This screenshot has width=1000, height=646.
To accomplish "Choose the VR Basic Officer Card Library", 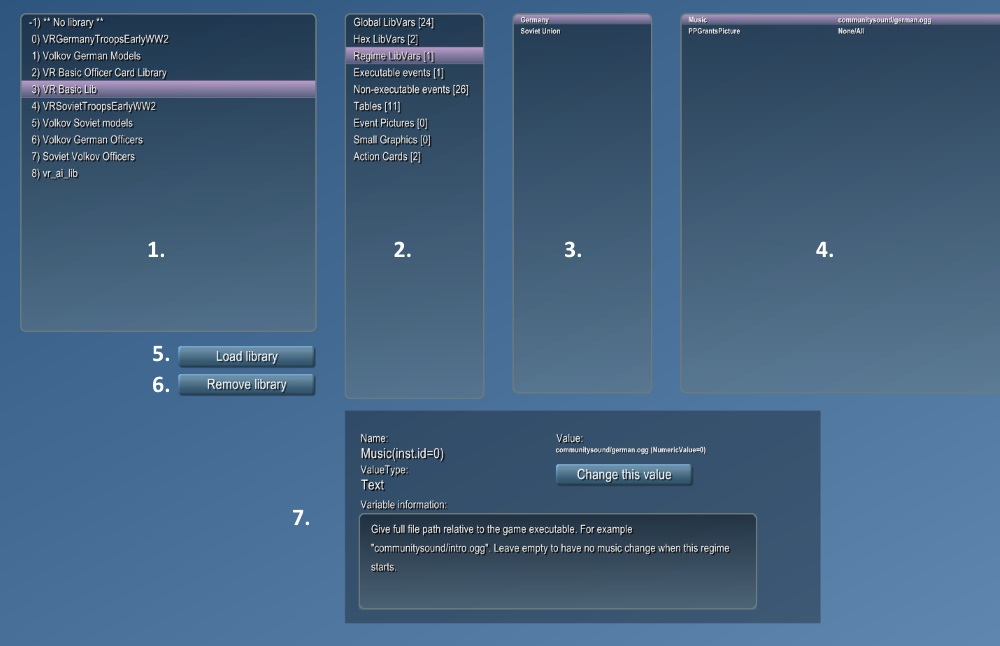I will coord(99,73).
